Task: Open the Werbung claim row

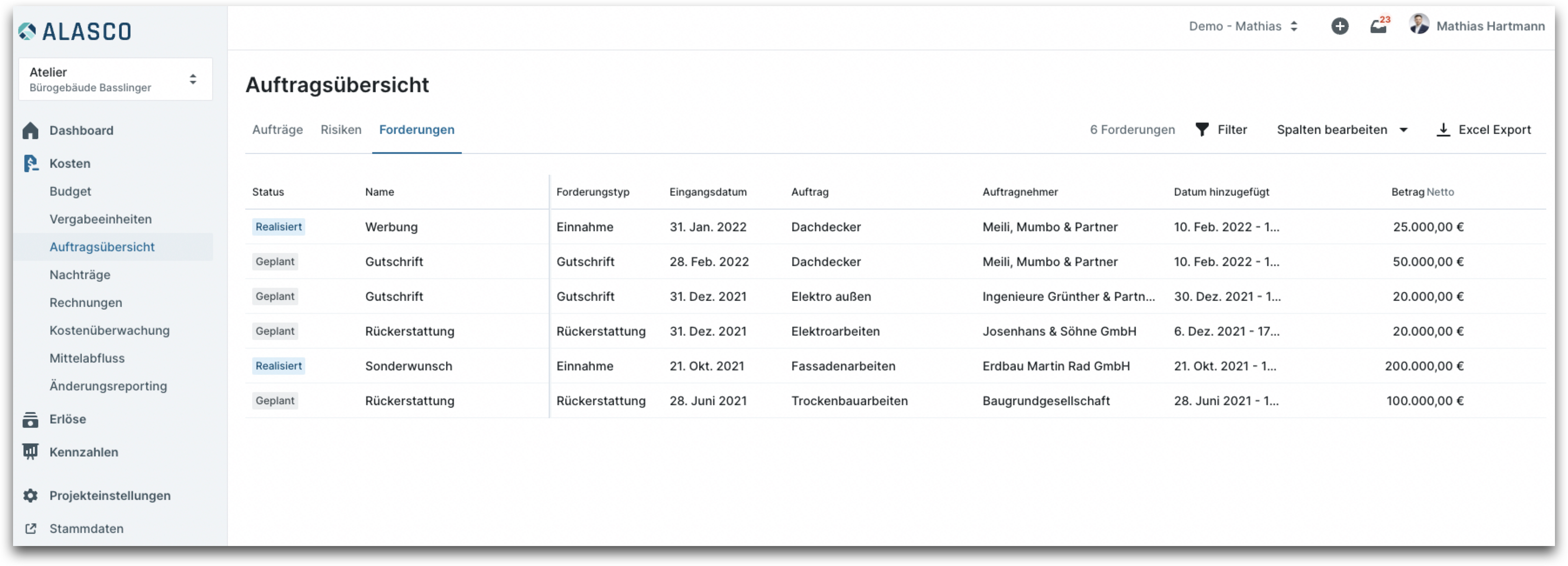Action: 895,227
